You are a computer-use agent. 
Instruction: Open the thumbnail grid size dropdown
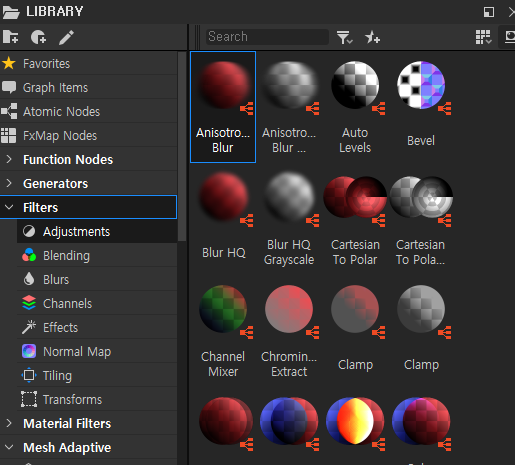pyautogui.click(x=483, y=37)
